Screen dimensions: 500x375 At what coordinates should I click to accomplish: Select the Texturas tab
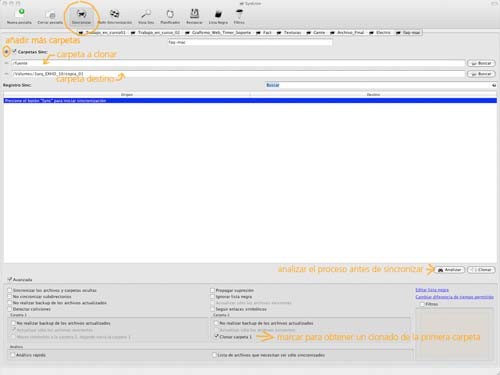point(289,33)
